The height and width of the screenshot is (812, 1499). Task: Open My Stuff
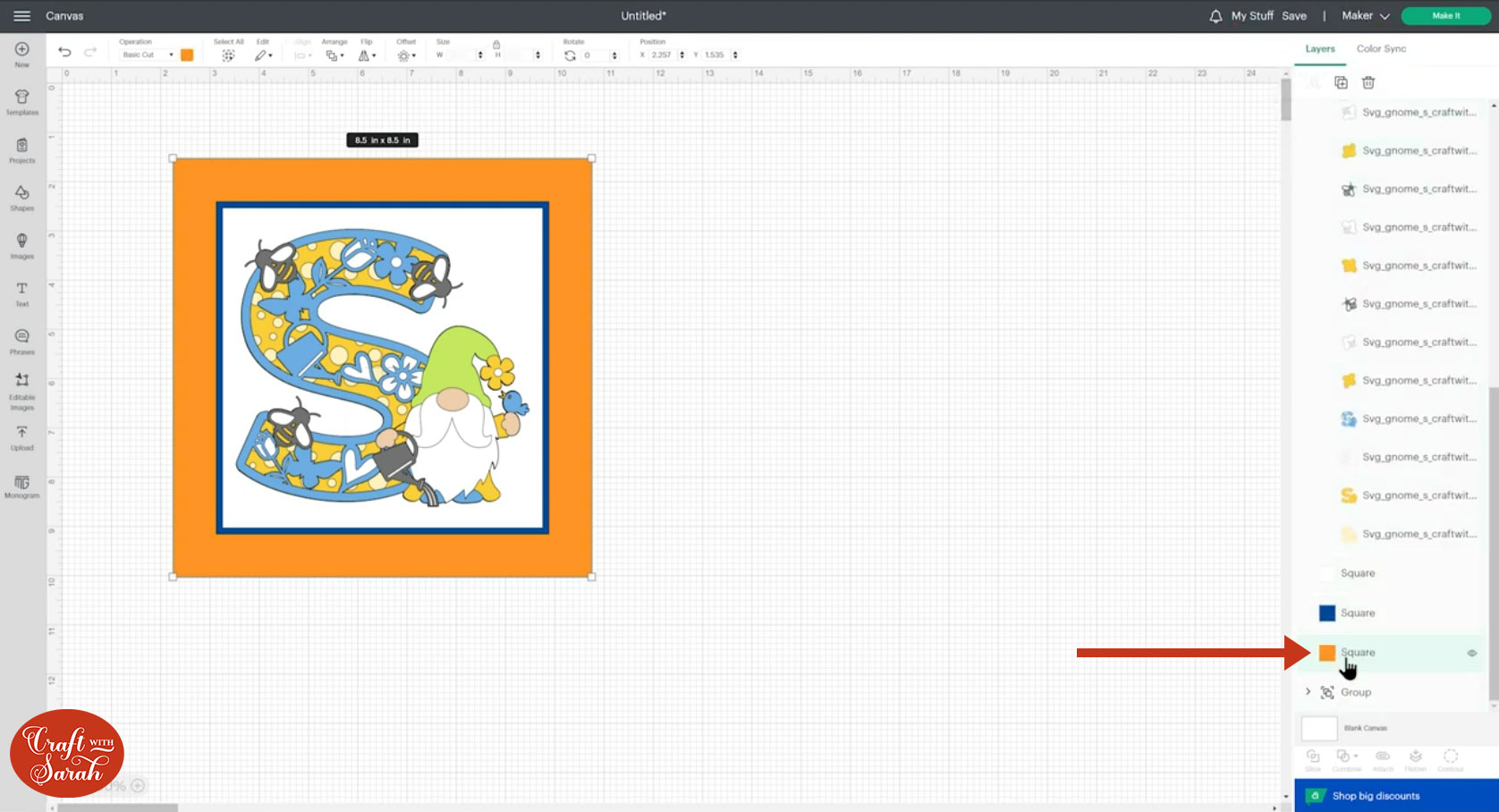click(1252, 16)
